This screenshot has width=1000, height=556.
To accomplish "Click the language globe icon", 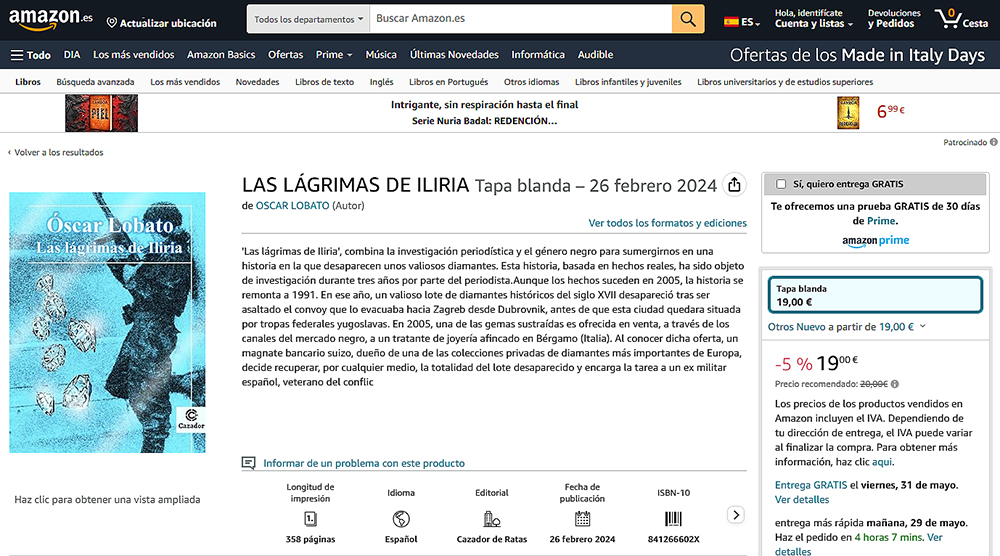I will (401, 519).
